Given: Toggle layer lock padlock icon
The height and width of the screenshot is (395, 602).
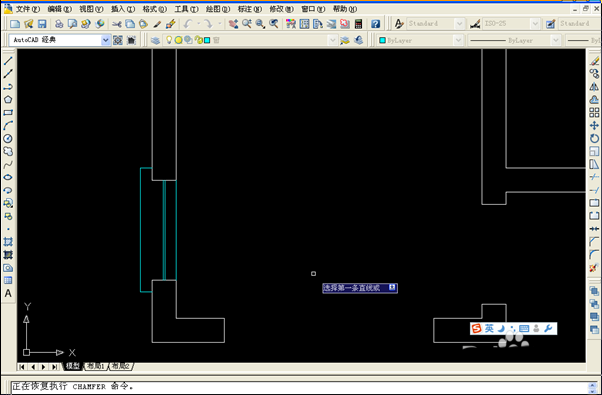Looking at the screenshot, I should click(198, 40).
